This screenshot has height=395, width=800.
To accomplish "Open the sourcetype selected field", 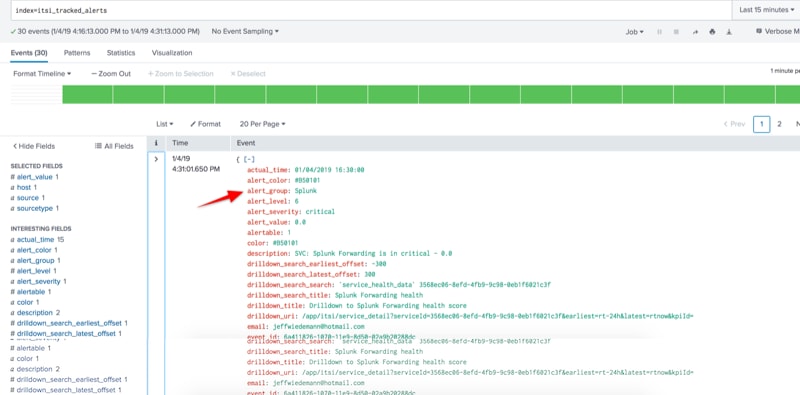I will tap(35, 208).
